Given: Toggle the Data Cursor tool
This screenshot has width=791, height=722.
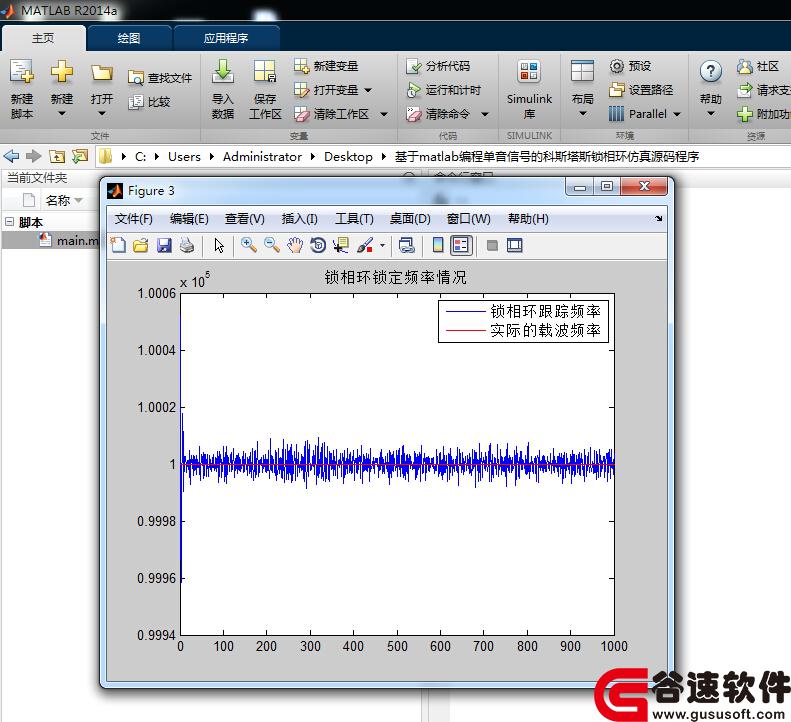Looking at the screenshot, I should pos(341,246).
